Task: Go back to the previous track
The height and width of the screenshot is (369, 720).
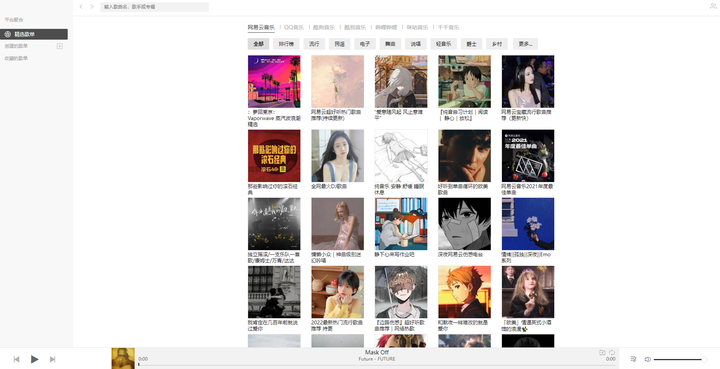Action: [17, 359]
